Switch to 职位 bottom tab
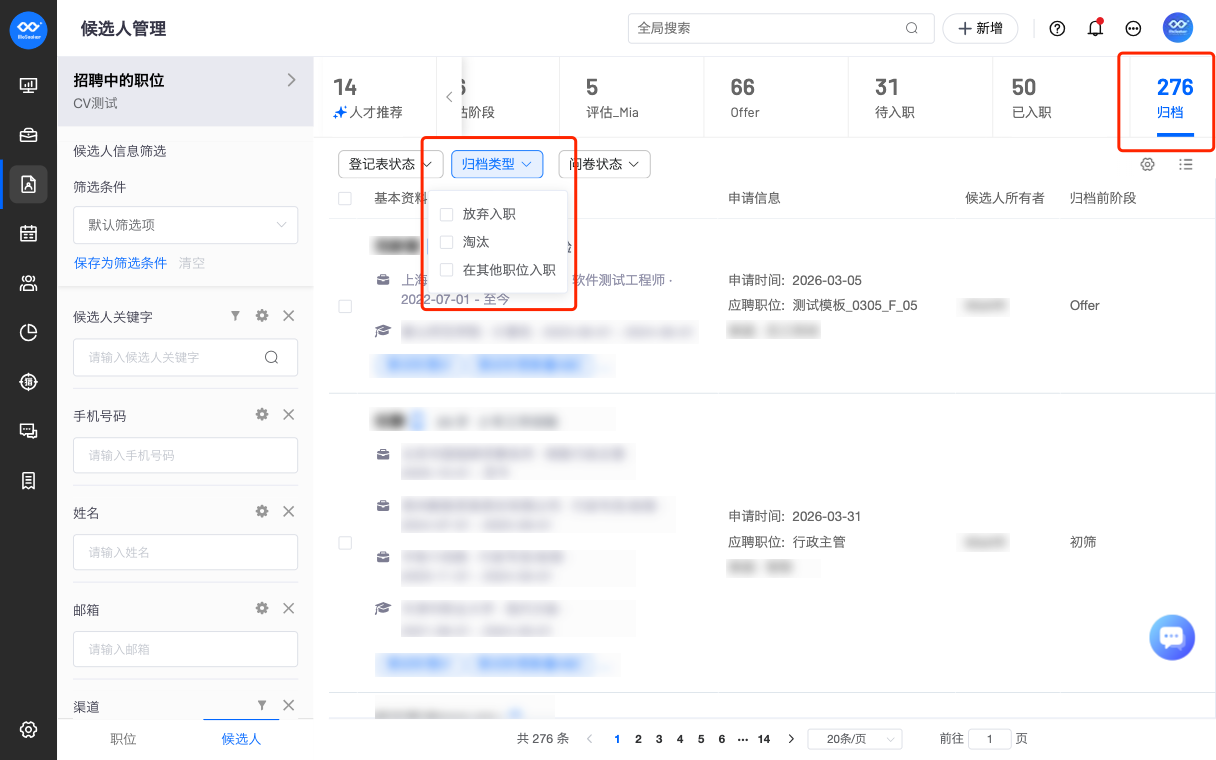The width and height of the screenshot is (1216, 760). coord(123,739)
